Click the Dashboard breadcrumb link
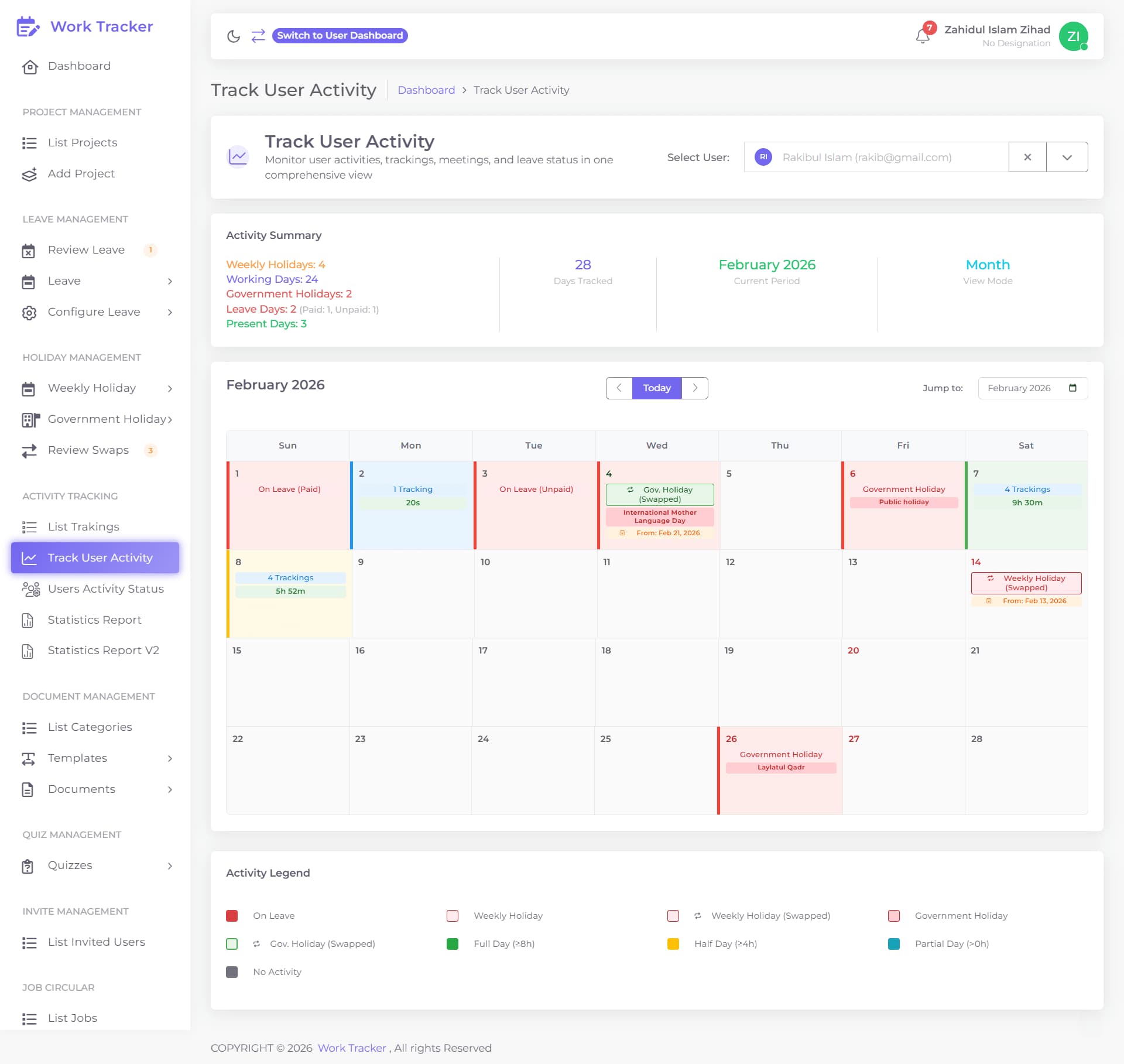The width and height of the screenshot is (1124, 1064). (426, 90)
